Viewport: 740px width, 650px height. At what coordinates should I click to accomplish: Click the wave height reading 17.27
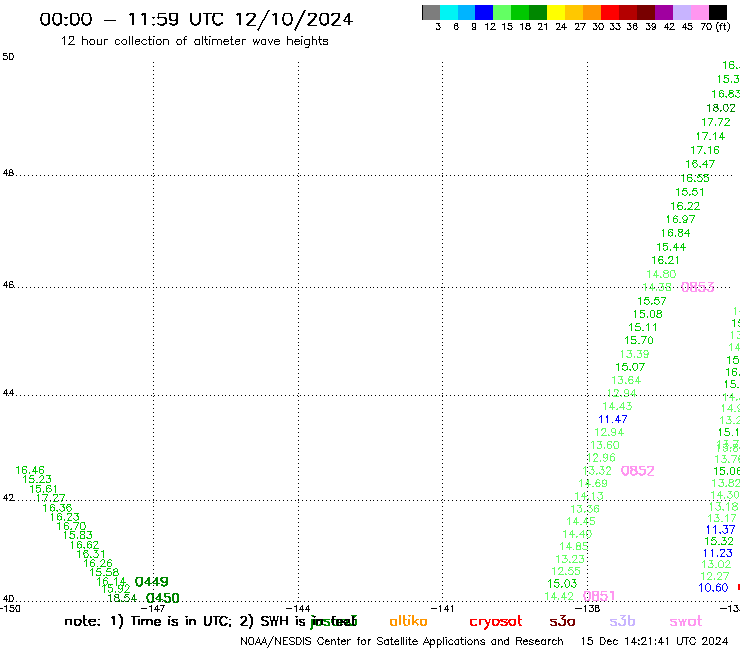50,498
